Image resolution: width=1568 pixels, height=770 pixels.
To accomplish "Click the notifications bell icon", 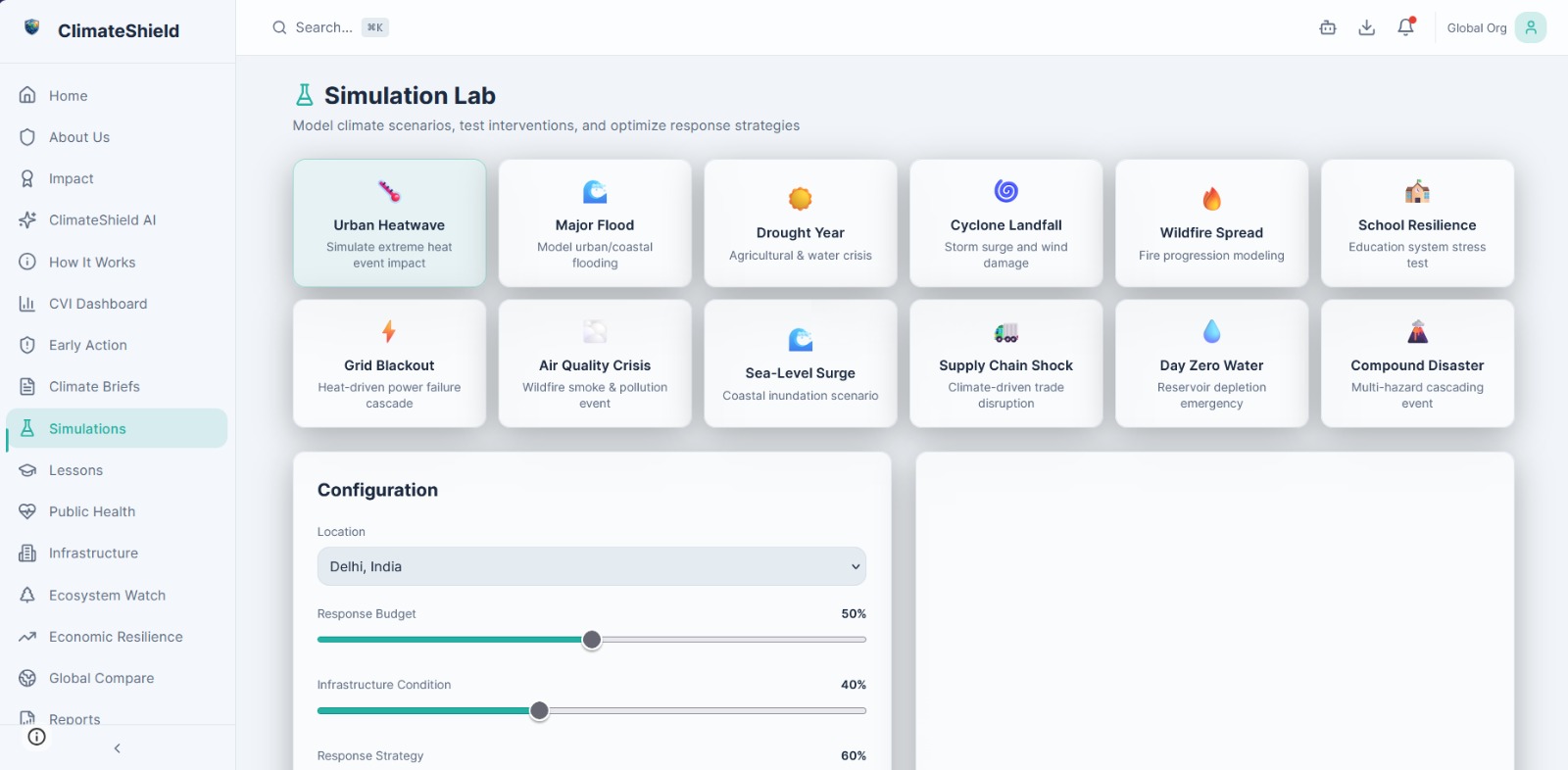I will [1405, 27].
